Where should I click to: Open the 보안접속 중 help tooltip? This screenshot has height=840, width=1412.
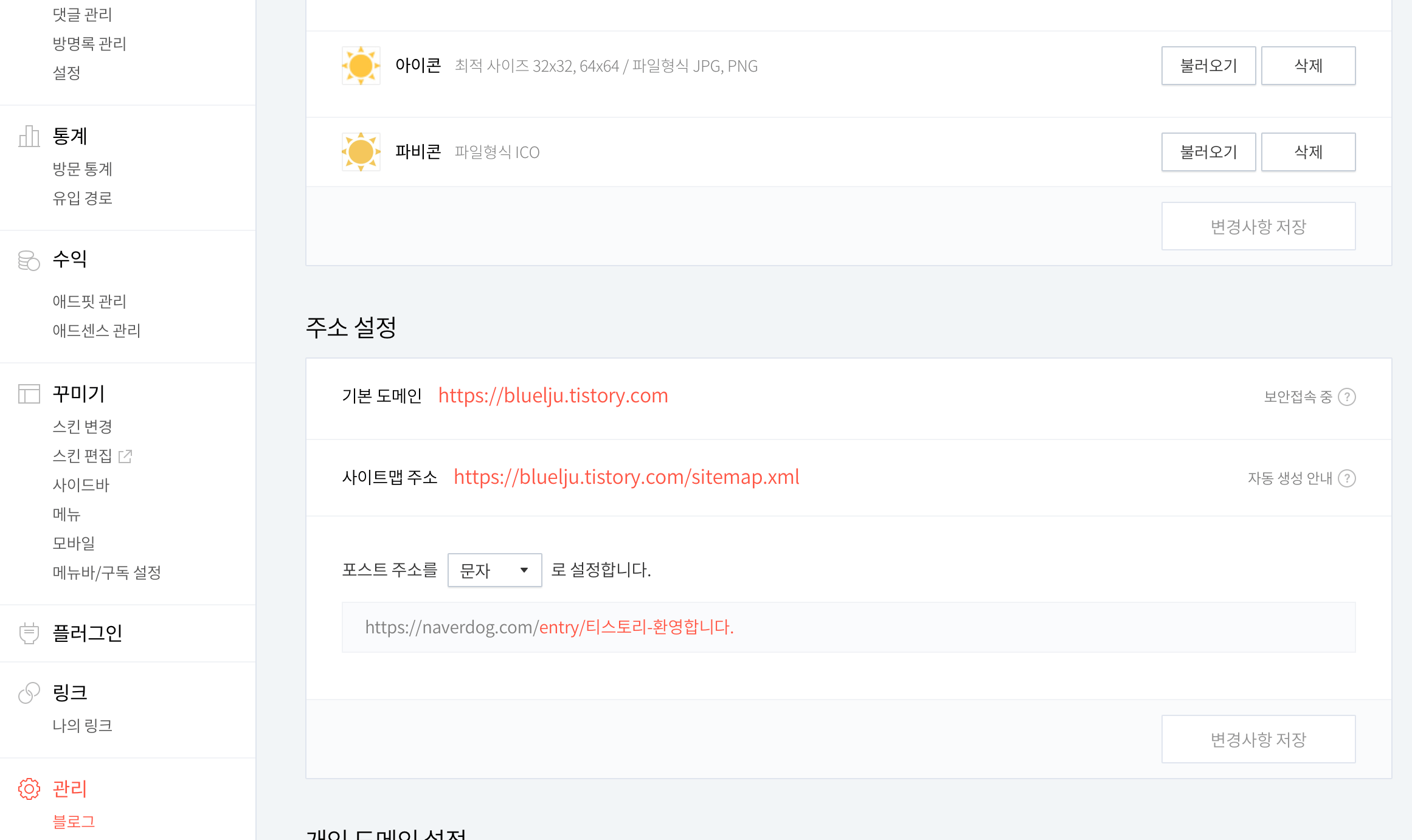pyautogui.click(x=1348, y=397)
